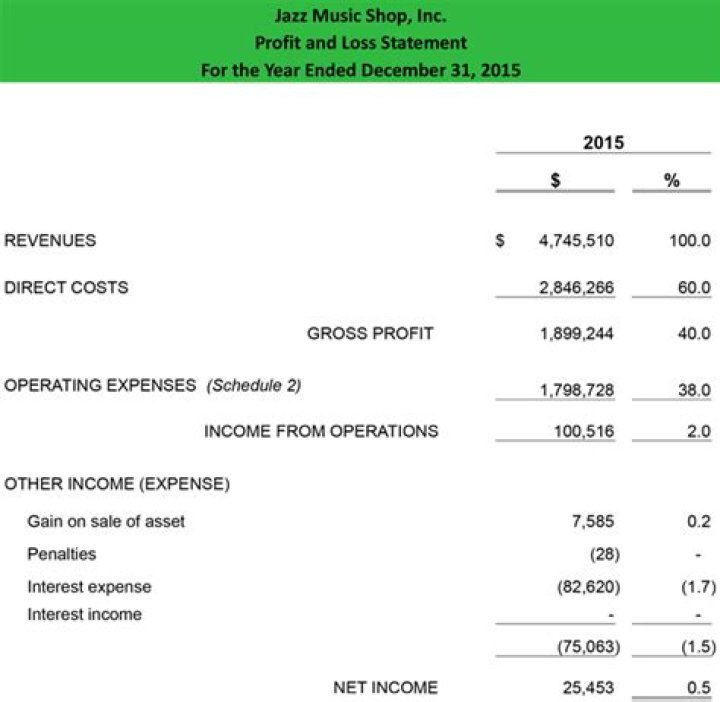Select the REVENUES row label

coord(51,240)
